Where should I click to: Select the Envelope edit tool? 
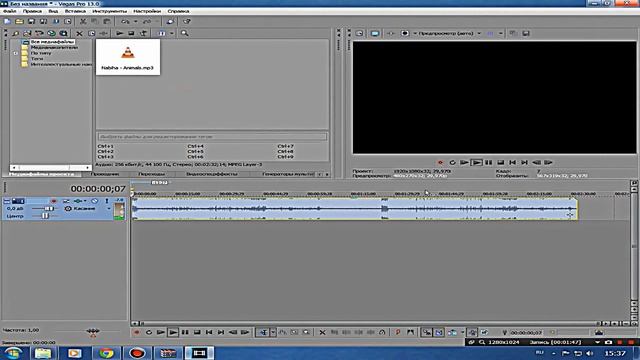(282, 332)
